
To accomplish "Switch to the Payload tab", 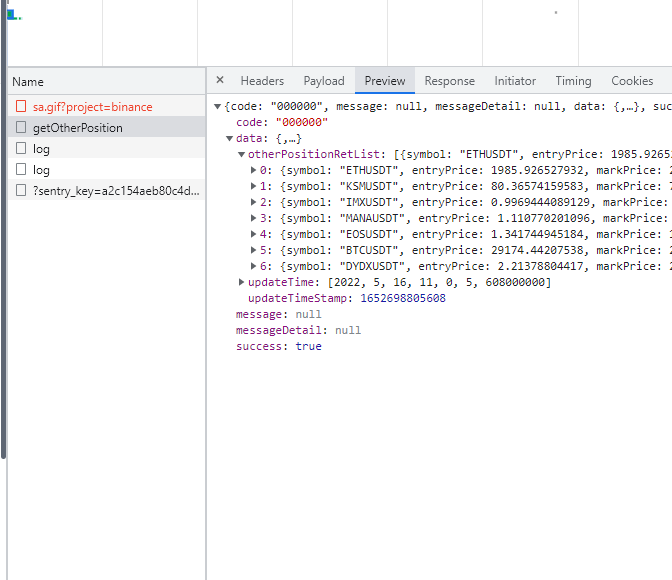I will (324, 81).
